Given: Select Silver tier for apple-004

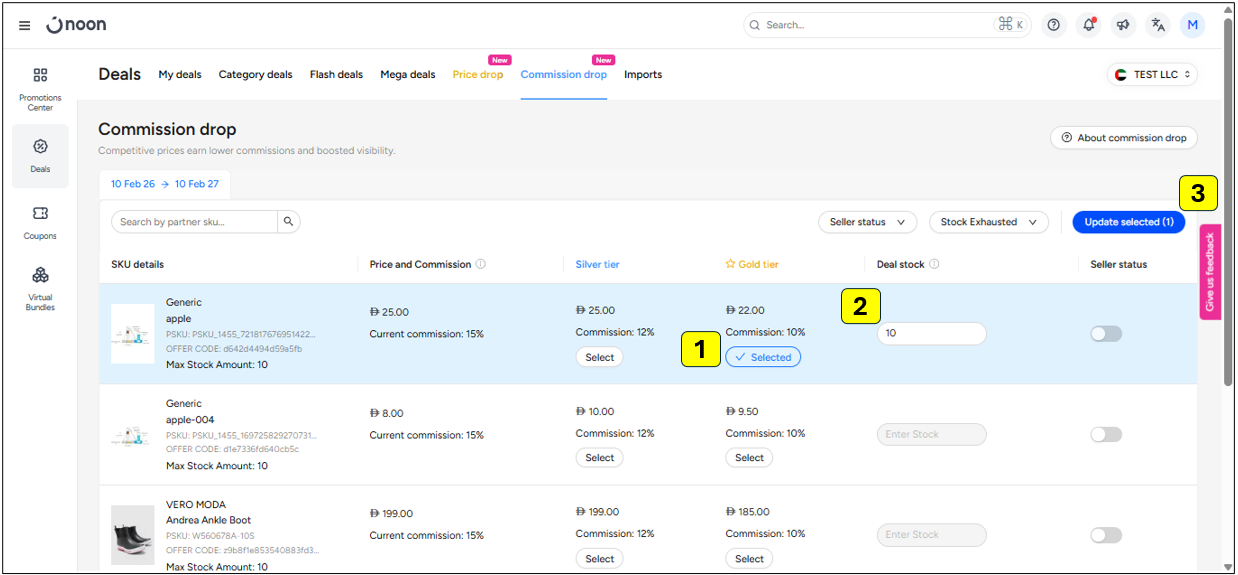Looking at the screenshot, I should click(x=599, y=458).
